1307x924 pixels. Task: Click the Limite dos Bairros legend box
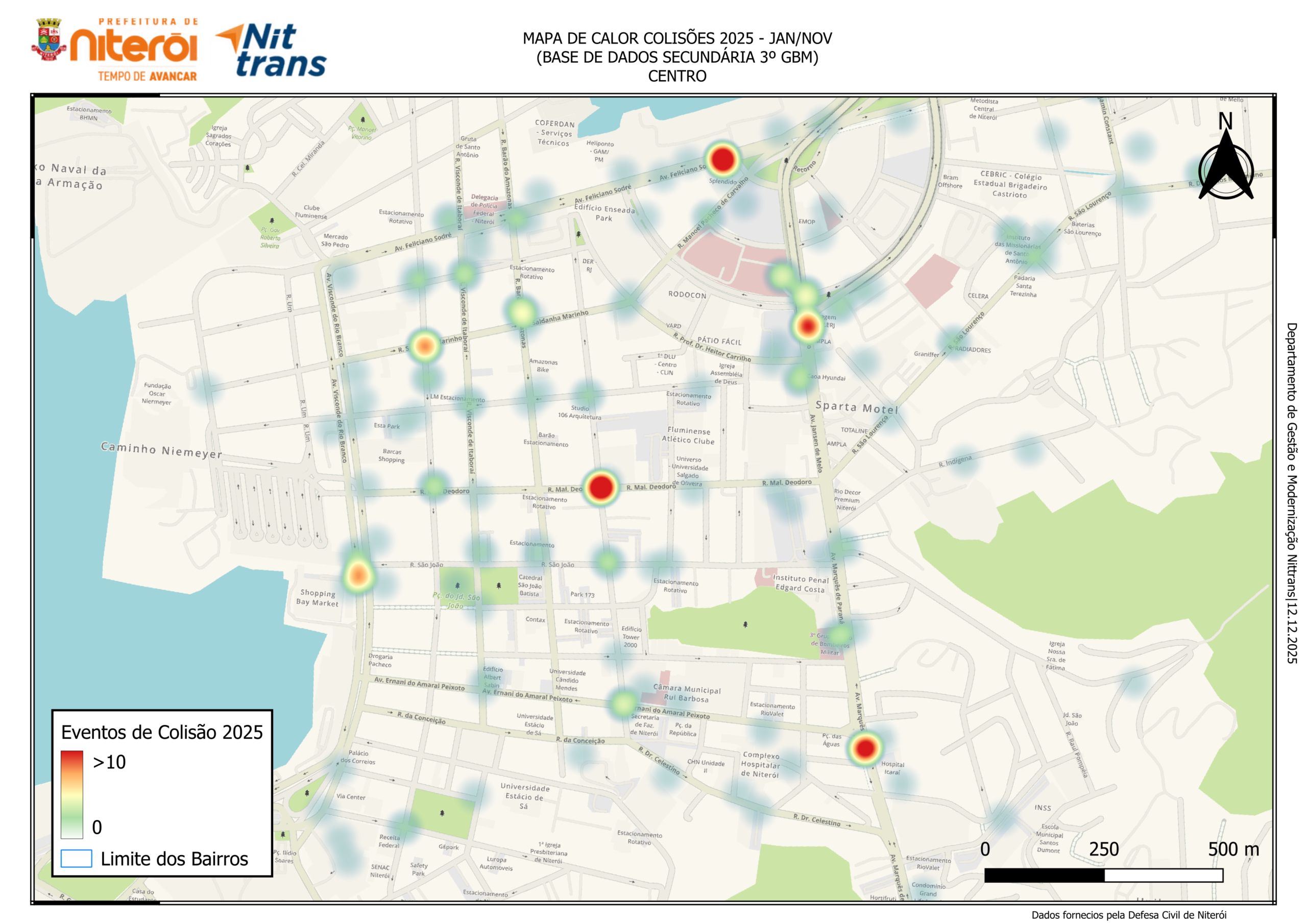pyautogui.click(x=76, y=859)
